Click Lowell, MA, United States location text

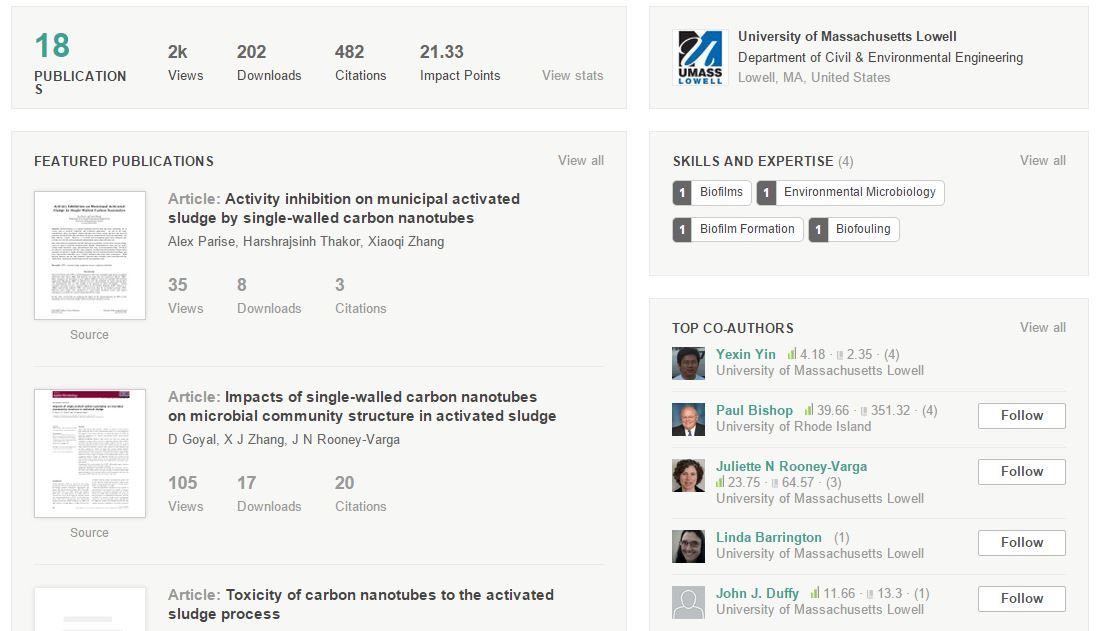click(814, 77)
